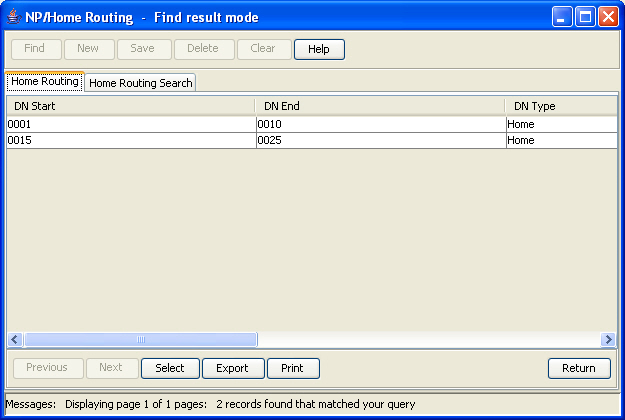This screenshot has width=625, height=420.
Task: Export the results with the Export button
Action: (233, 368)
